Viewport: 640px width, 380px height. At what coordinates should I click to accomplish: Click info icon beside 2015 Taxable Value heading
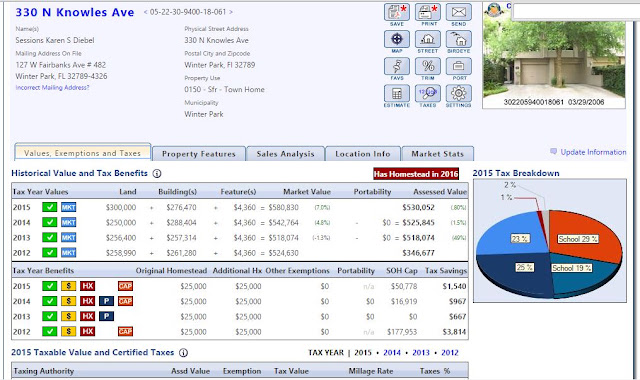[x=184, y=353]
